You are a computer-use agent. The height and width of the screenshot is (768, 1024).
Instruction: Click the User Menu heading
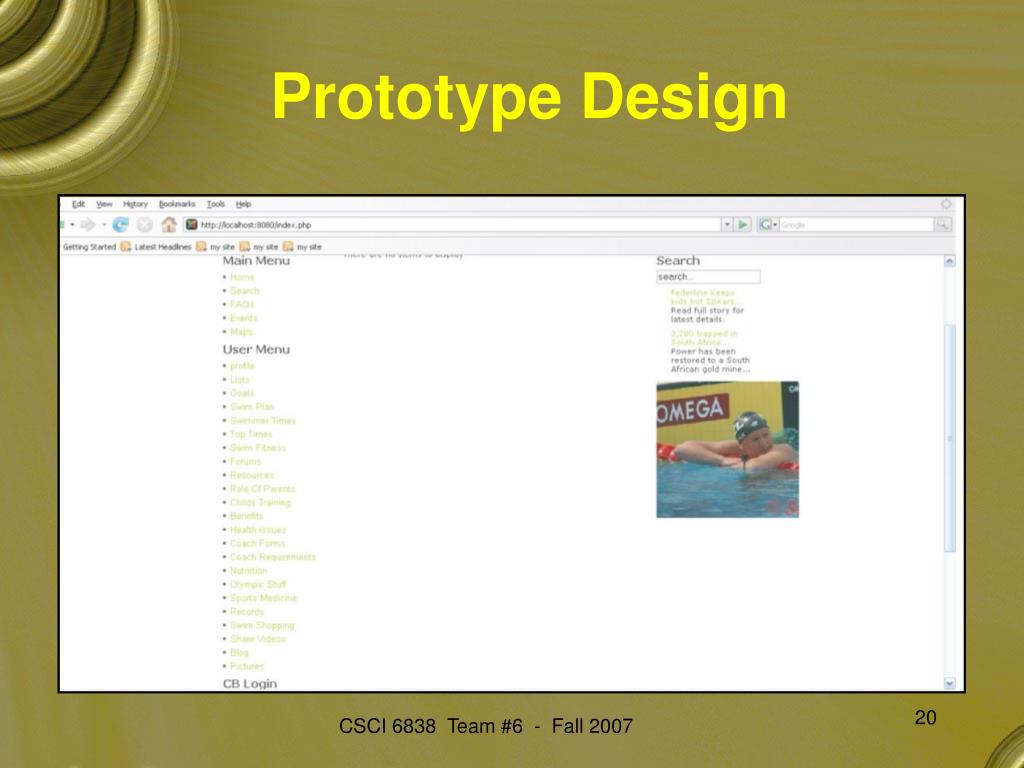[x=256, y=349]
